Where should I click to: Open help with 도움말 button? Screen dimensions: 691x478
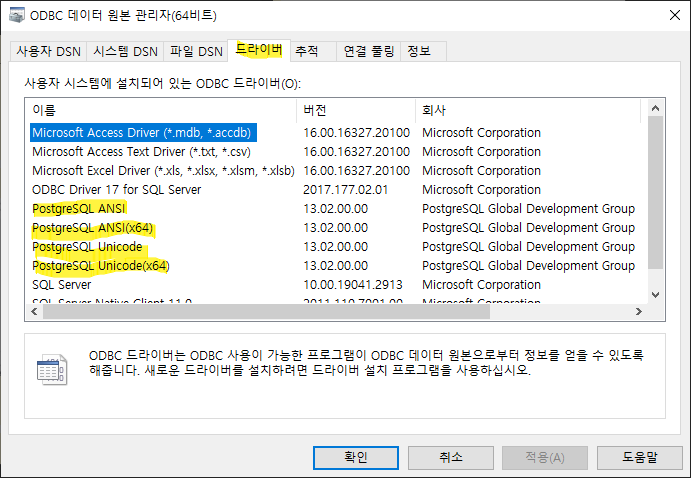coord(639,457)
